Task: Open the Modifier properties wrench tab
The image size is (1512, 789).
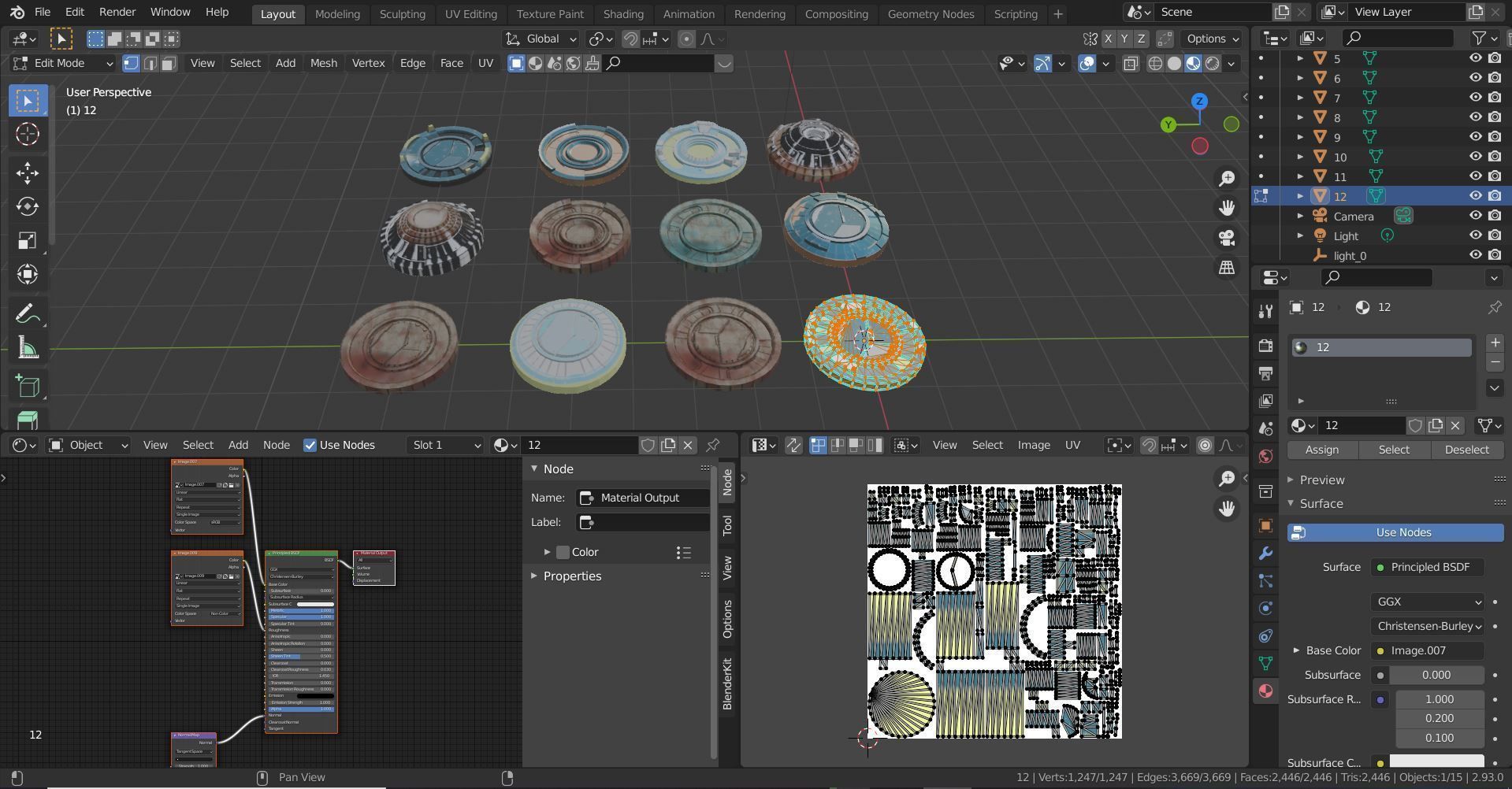Action: point(1265,554)
